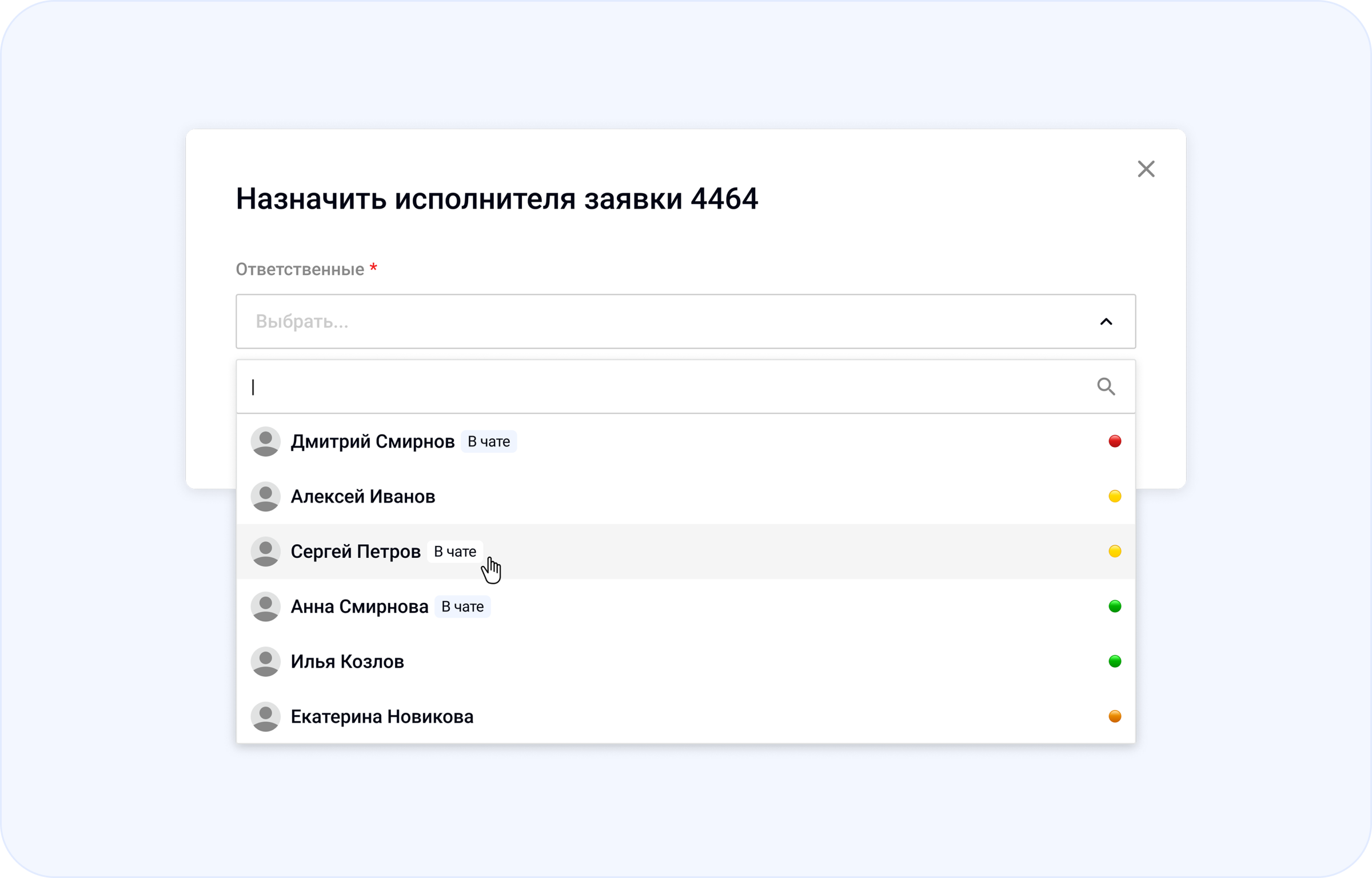The image size is (1372, 878).
Task: Click orange status dot for Екатерина Новикова
Action: tap(1115, 716)
